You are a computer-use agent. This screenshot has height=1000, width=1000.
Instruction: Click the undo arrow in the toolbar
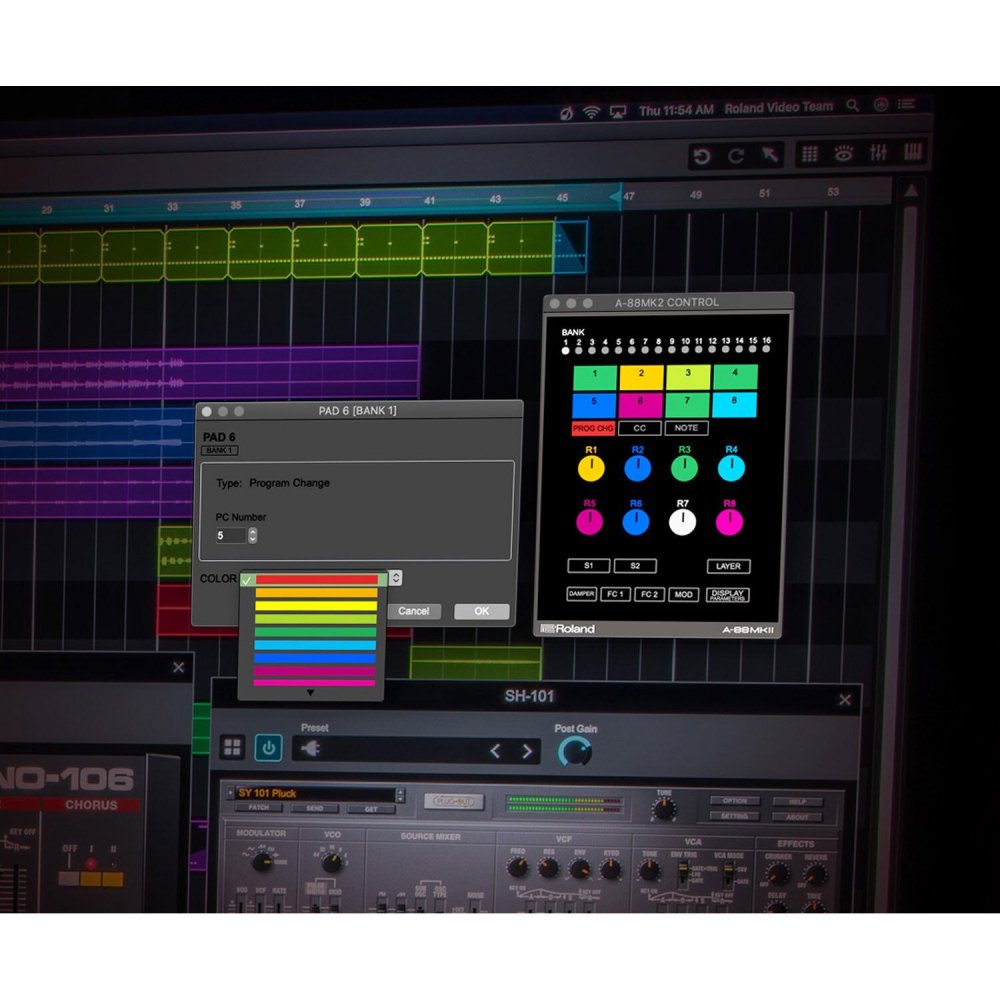[702, 155]
